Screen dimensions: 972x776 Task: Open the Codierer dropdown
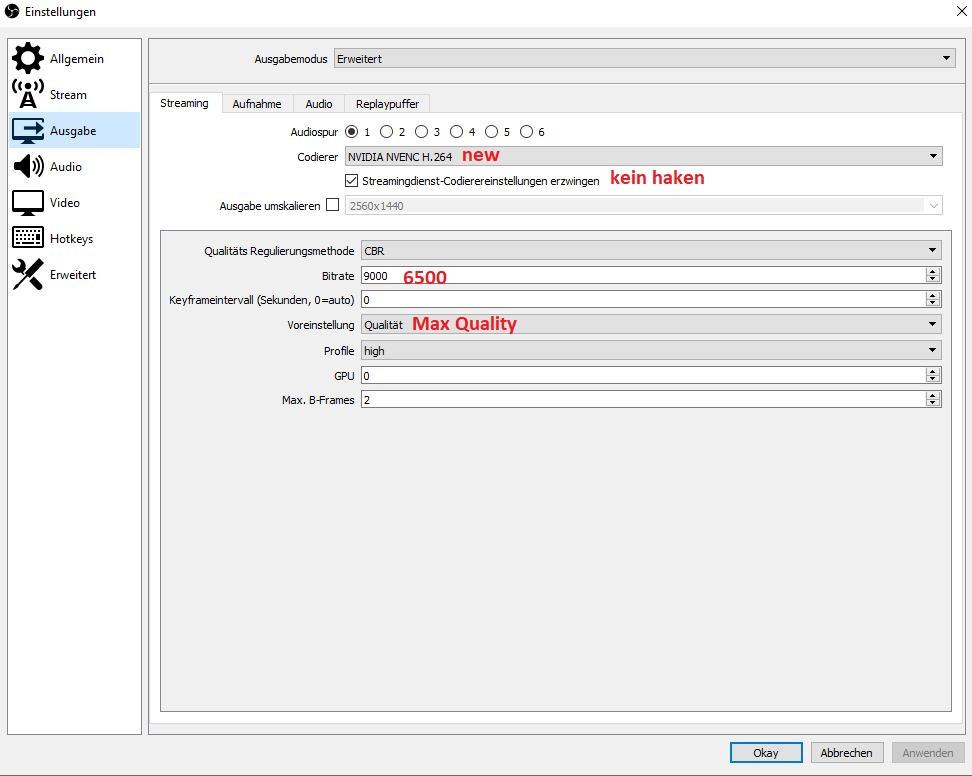pyautogui.click(x=643, y=156)
